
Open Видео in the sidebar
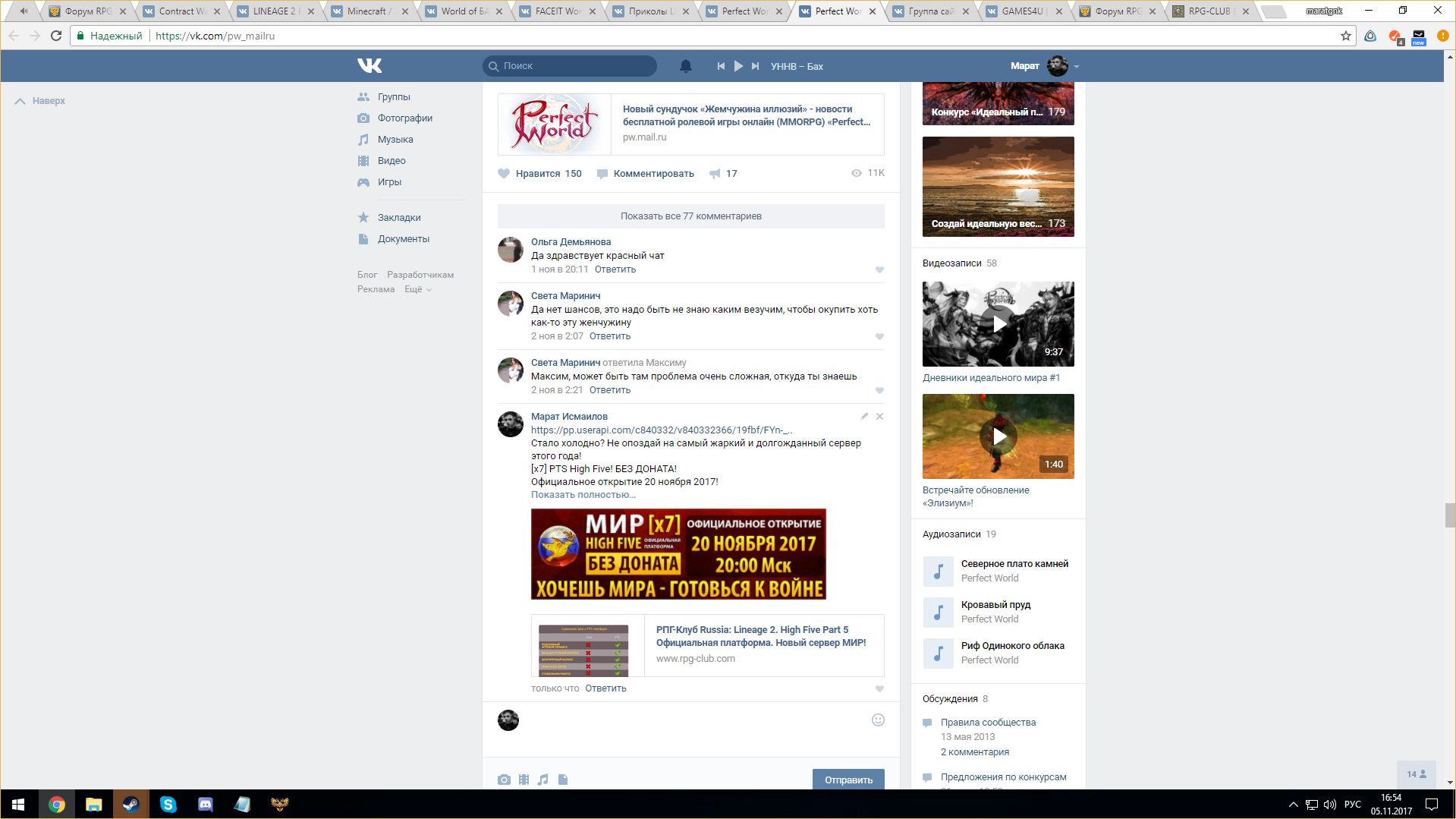pyautogui.click(x=392, y=160)
